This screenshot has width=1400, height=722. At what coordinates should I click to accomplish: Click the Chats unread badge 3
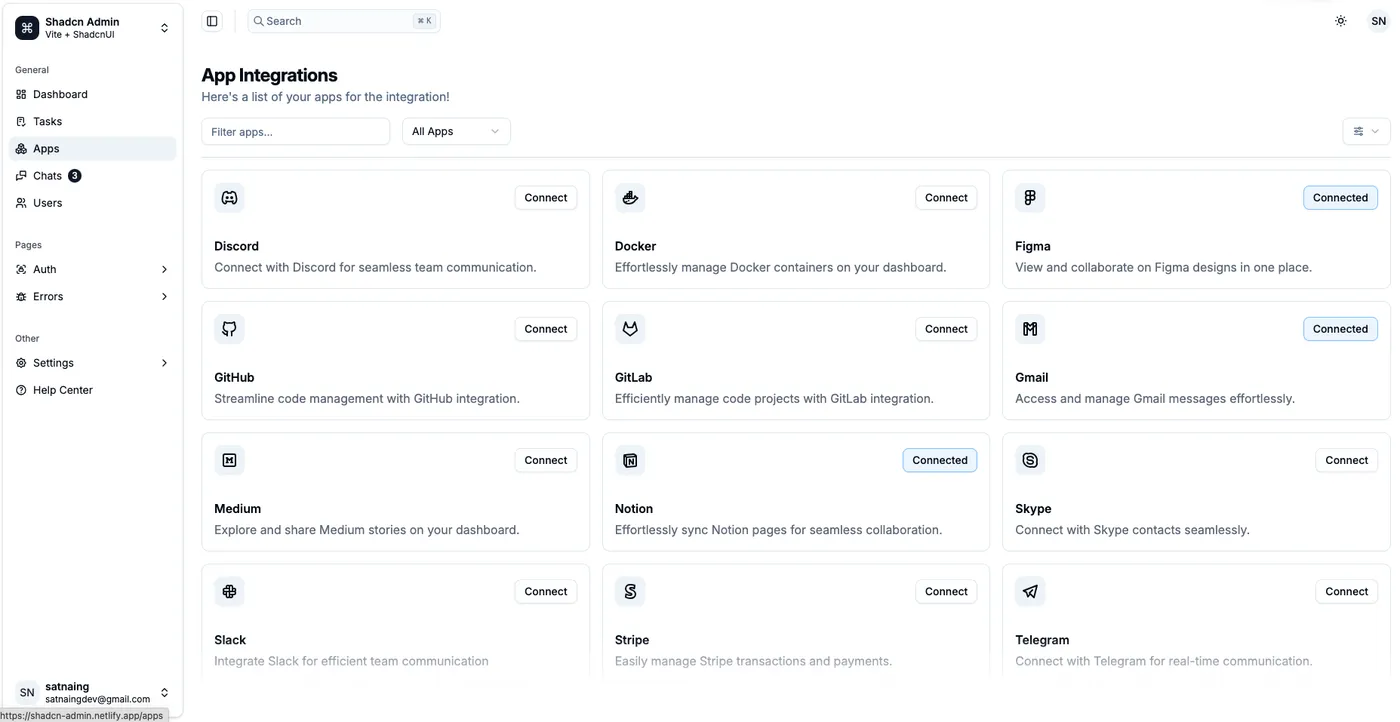[75, 176]
